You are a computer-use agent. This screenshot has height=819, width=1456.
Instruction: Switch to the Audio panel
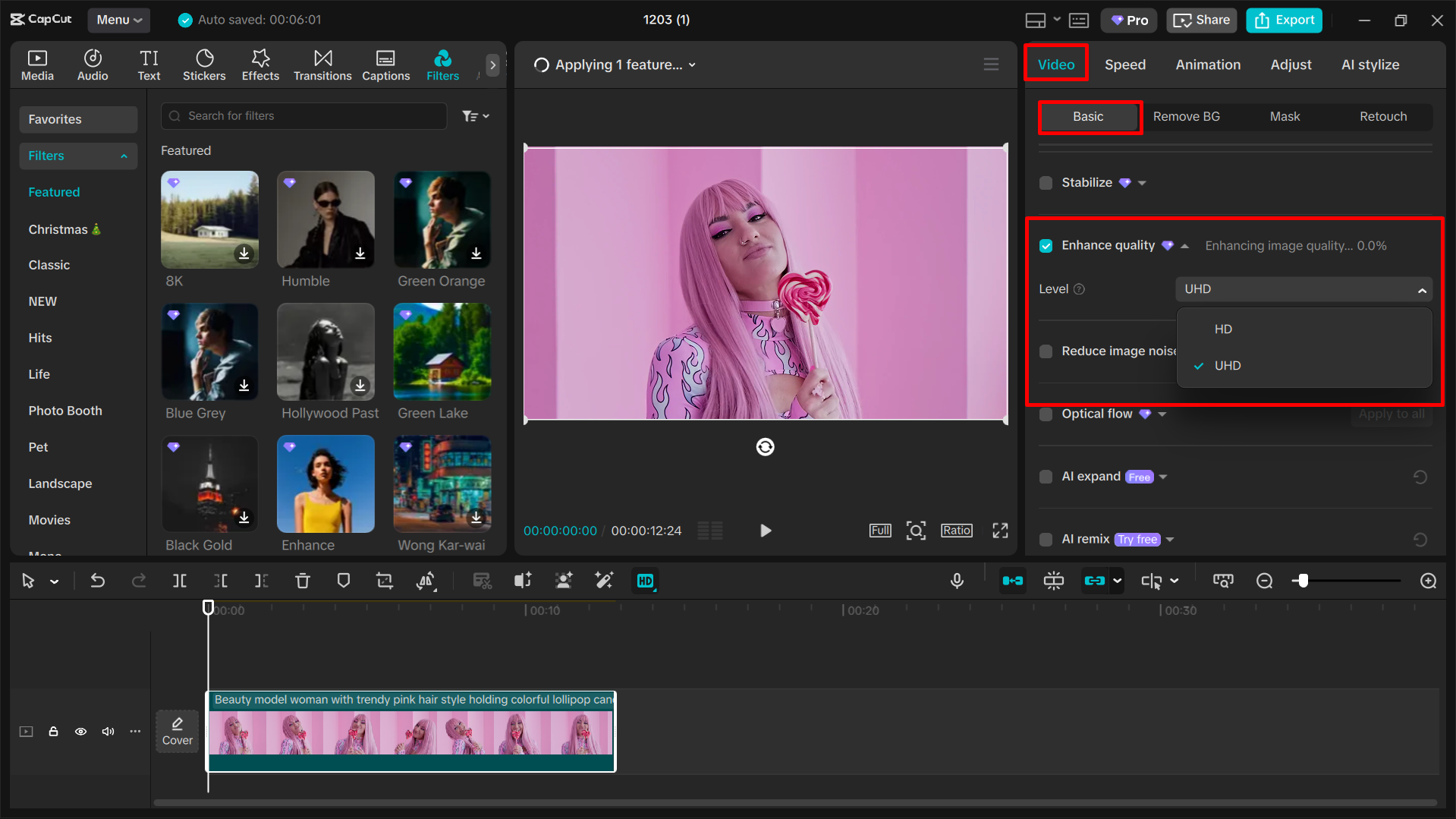click(x=92, y=65)
